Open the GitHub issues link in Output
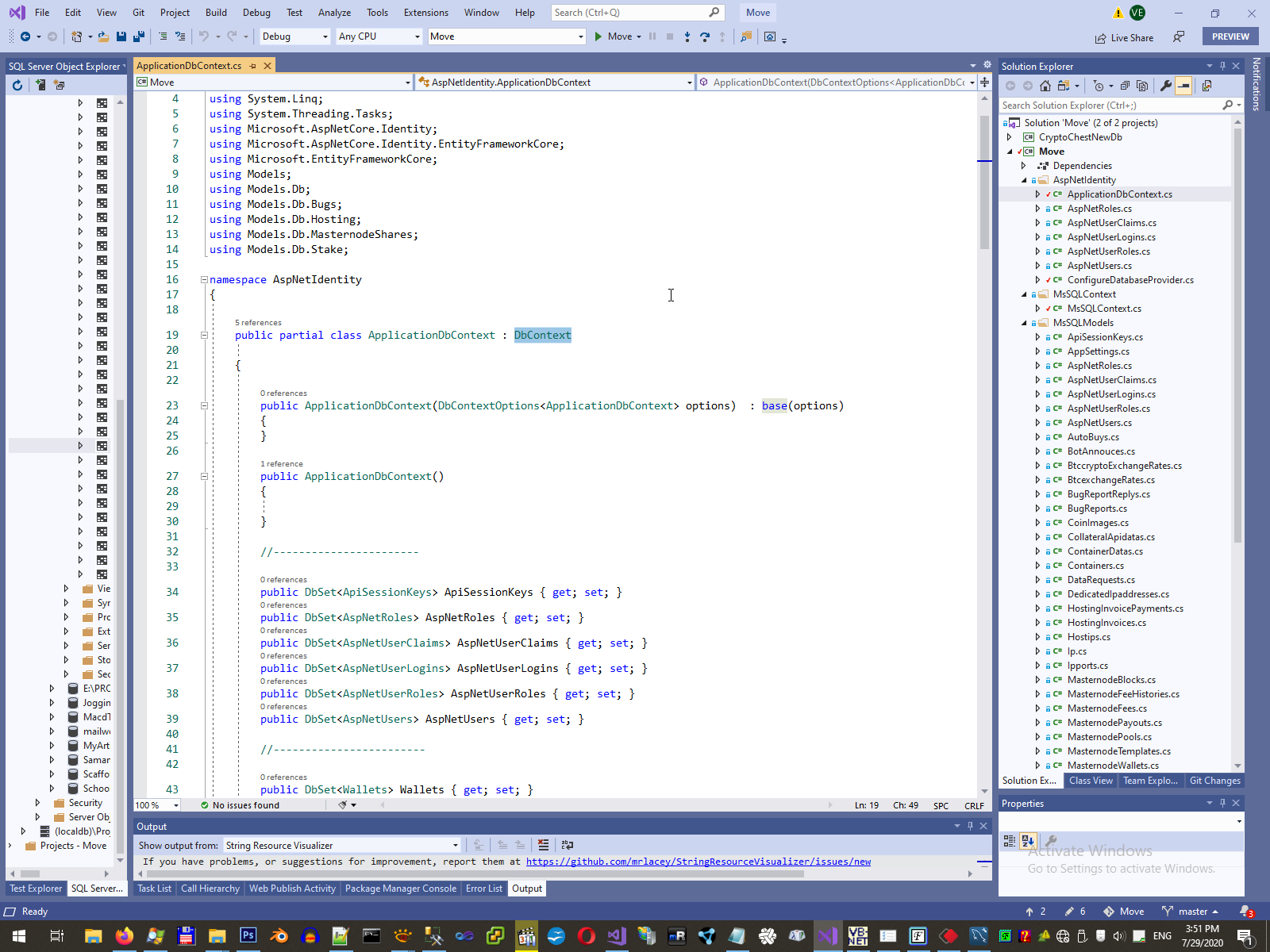This screenshot has width=1270, height=952. 698,862
